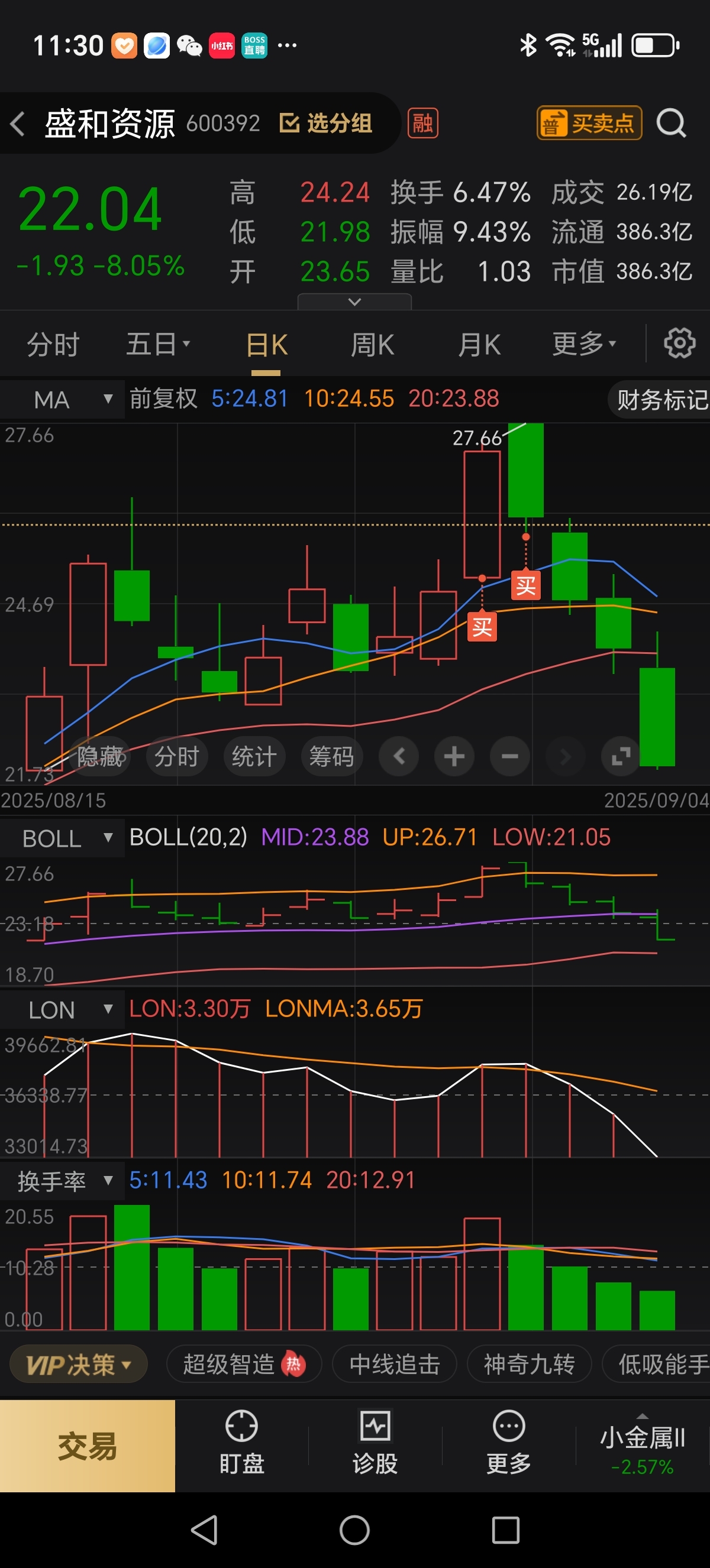Tap Android recent apps button
710x1568 pixels.
click(x=505, y=1530)
